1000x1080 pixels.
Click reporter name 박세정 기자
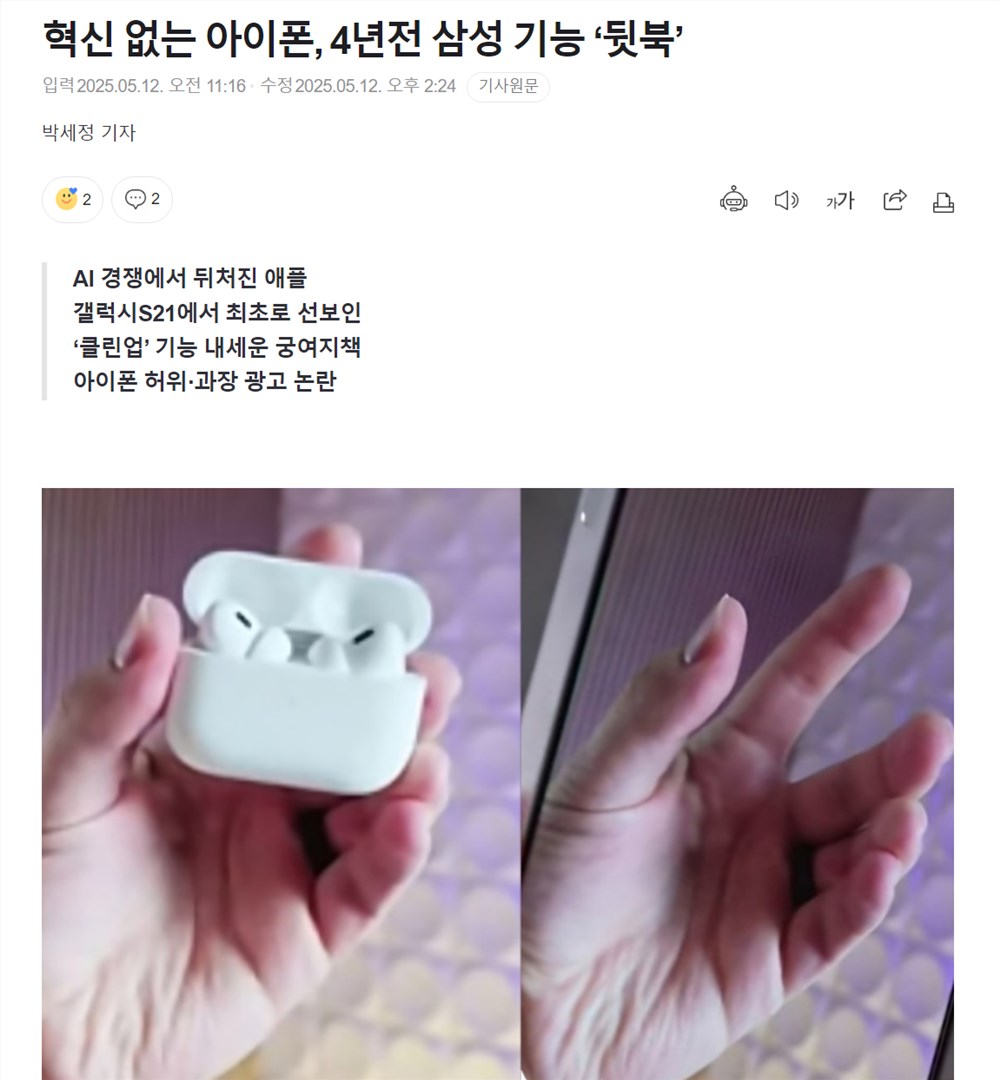89,132
